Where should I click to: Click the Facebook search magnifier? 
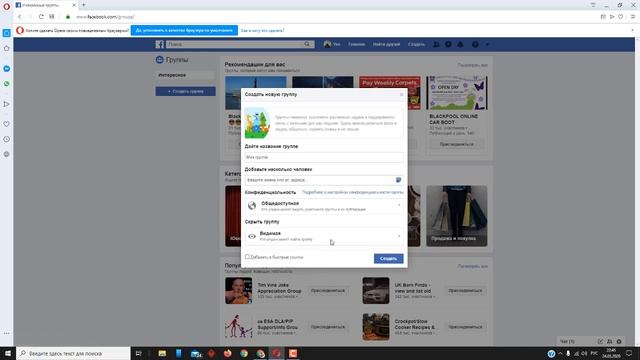307,44
